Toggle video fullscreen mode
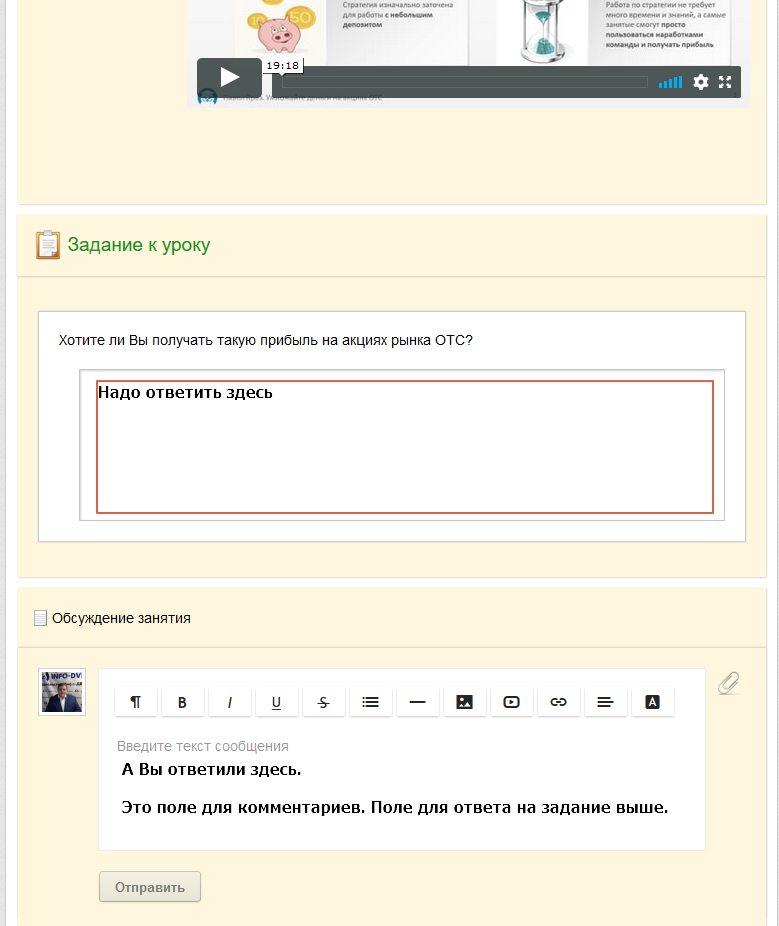This screenshot has width=779, height=926. (725, 82)
